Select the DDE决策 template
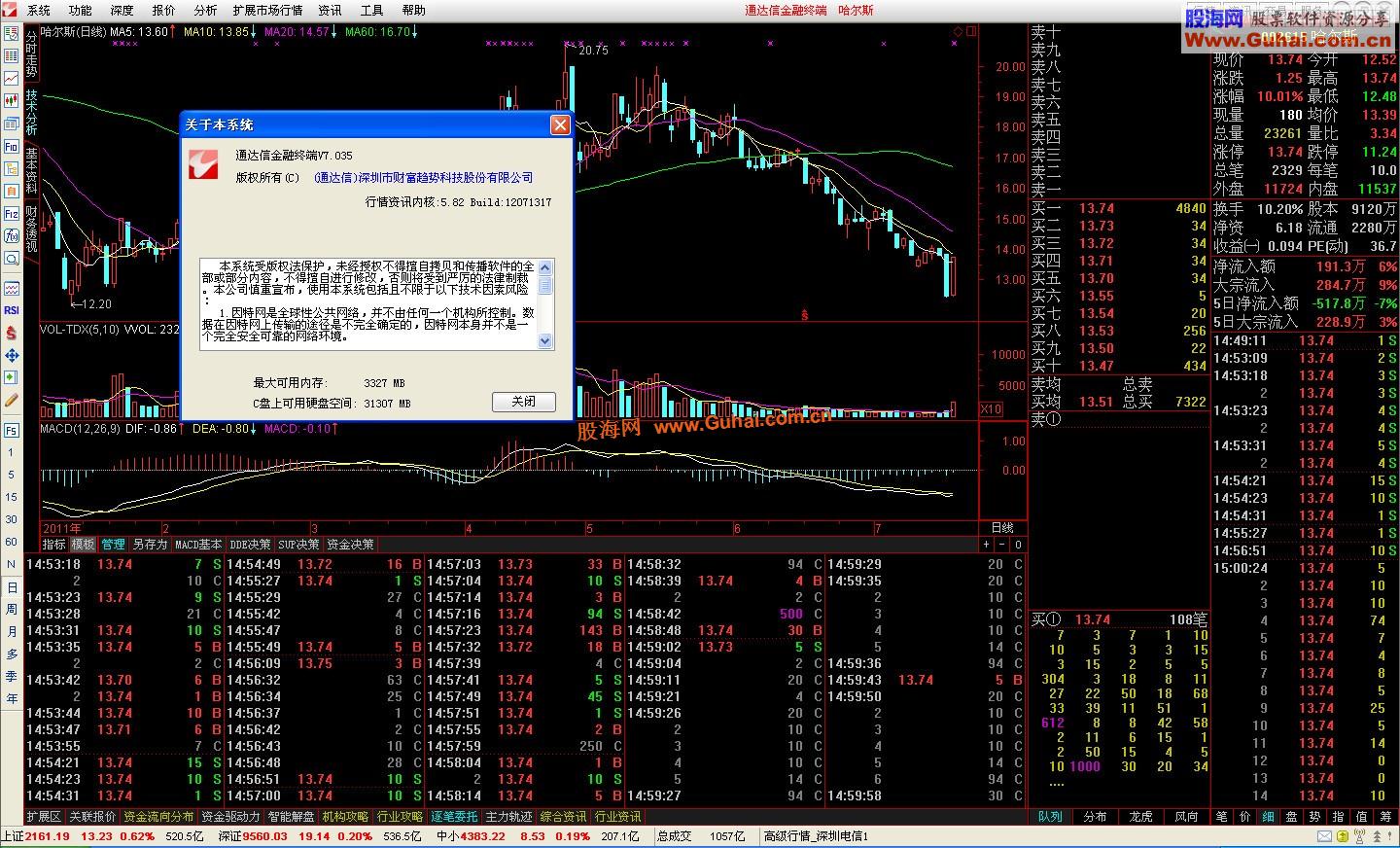This screenshot has width=1400, height=848. coord(250,545)
